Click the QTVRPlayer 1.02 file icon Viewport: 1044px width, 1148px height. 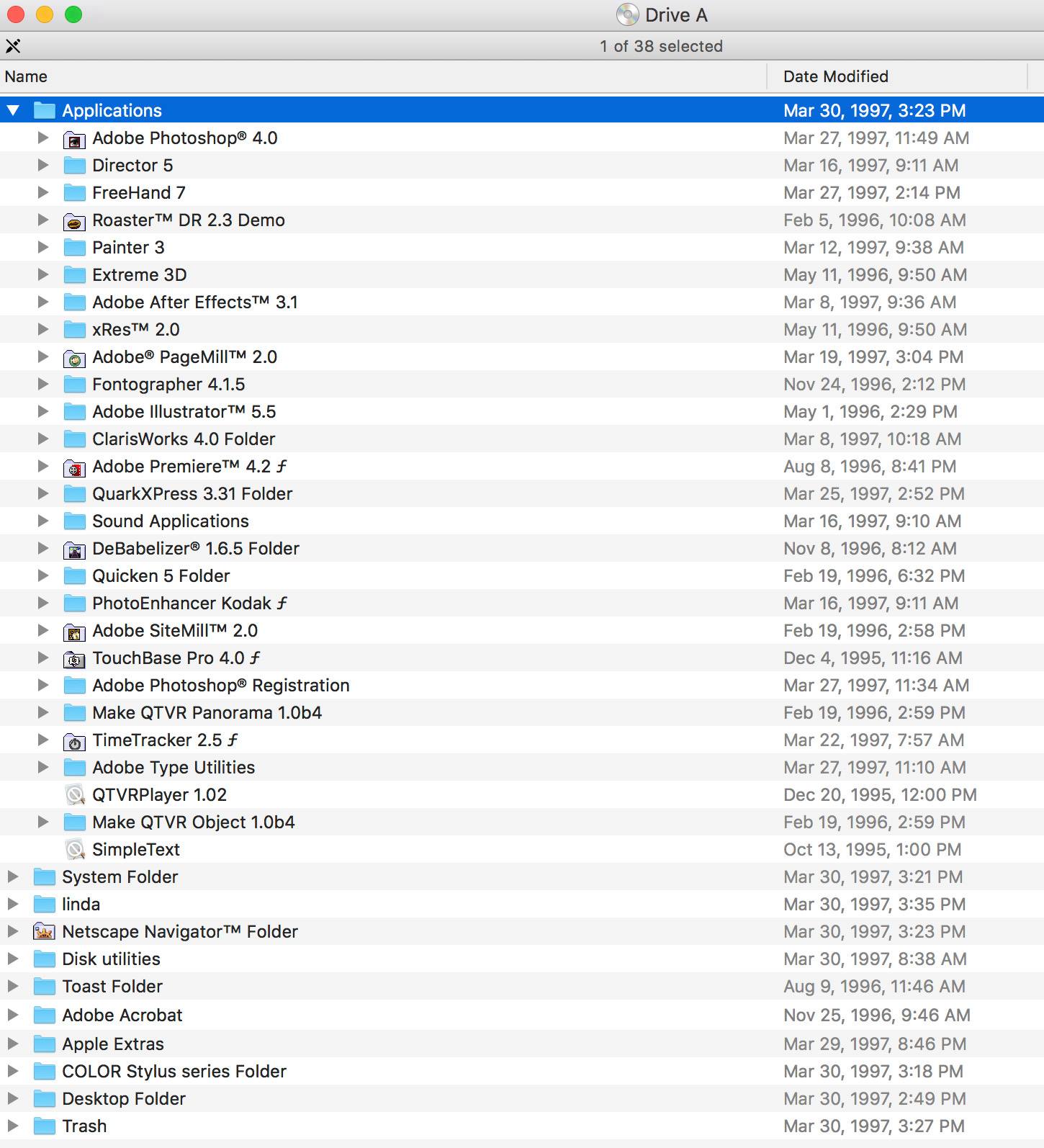point(74,795)
